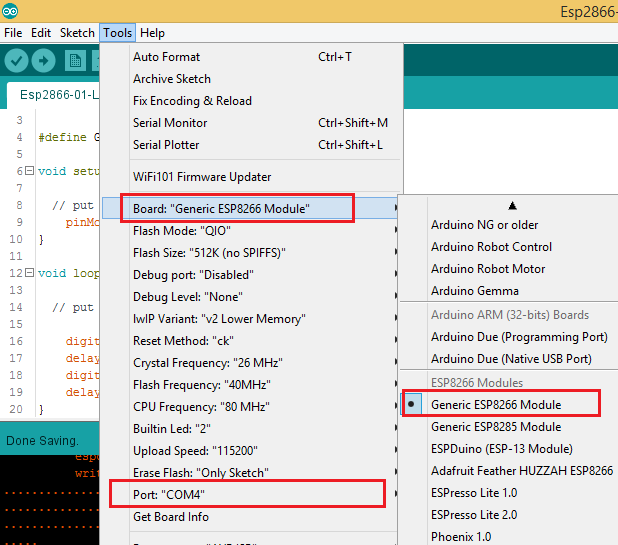Click line number 20 in the editor
Image resolution: width=618 pixels, height=545 pixels.
click(16, 409)
